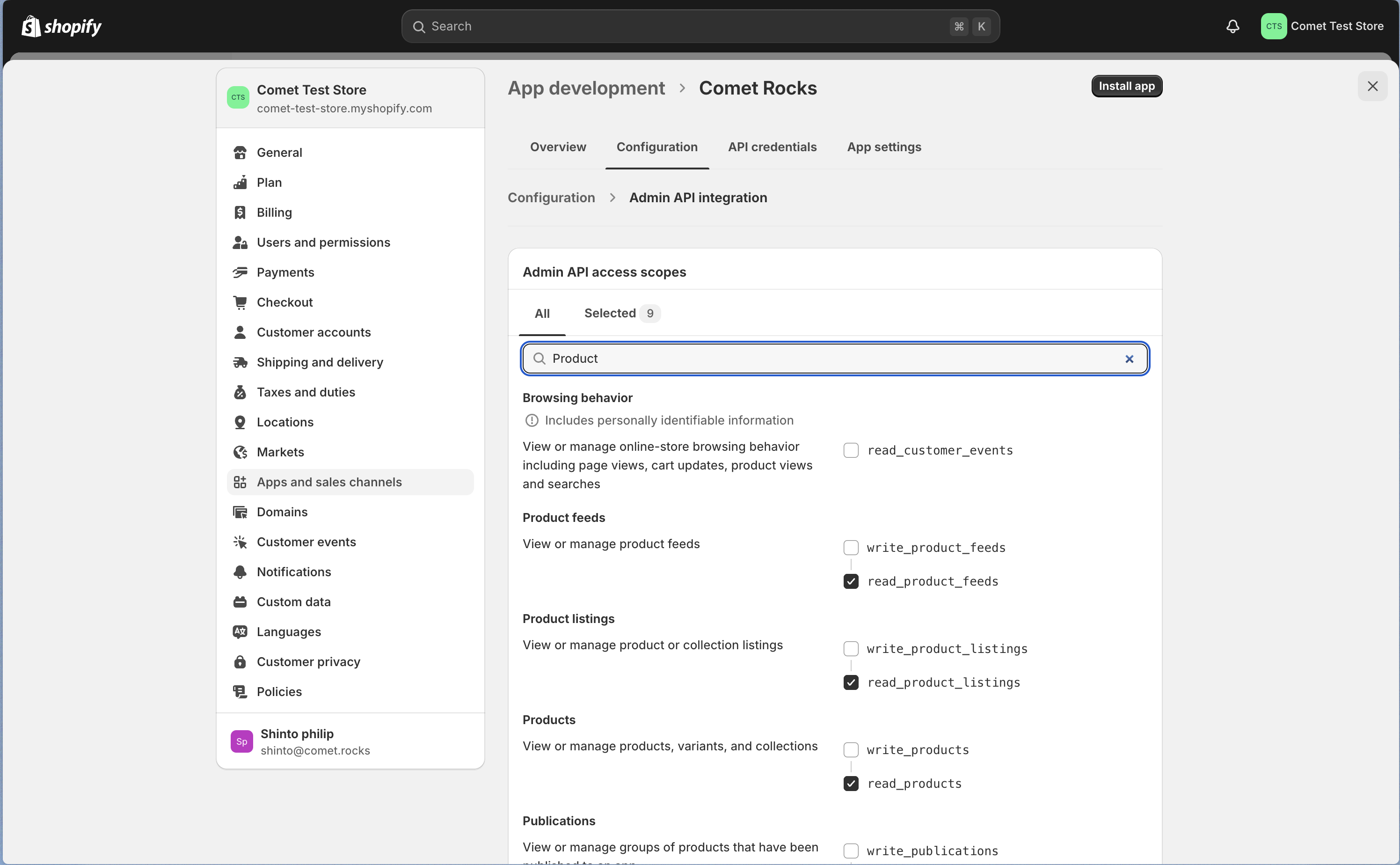Uncheck the read_product_listings scope
This screenshot has height=865, width=1400.
pyautogui.click(x=851, y=682)
